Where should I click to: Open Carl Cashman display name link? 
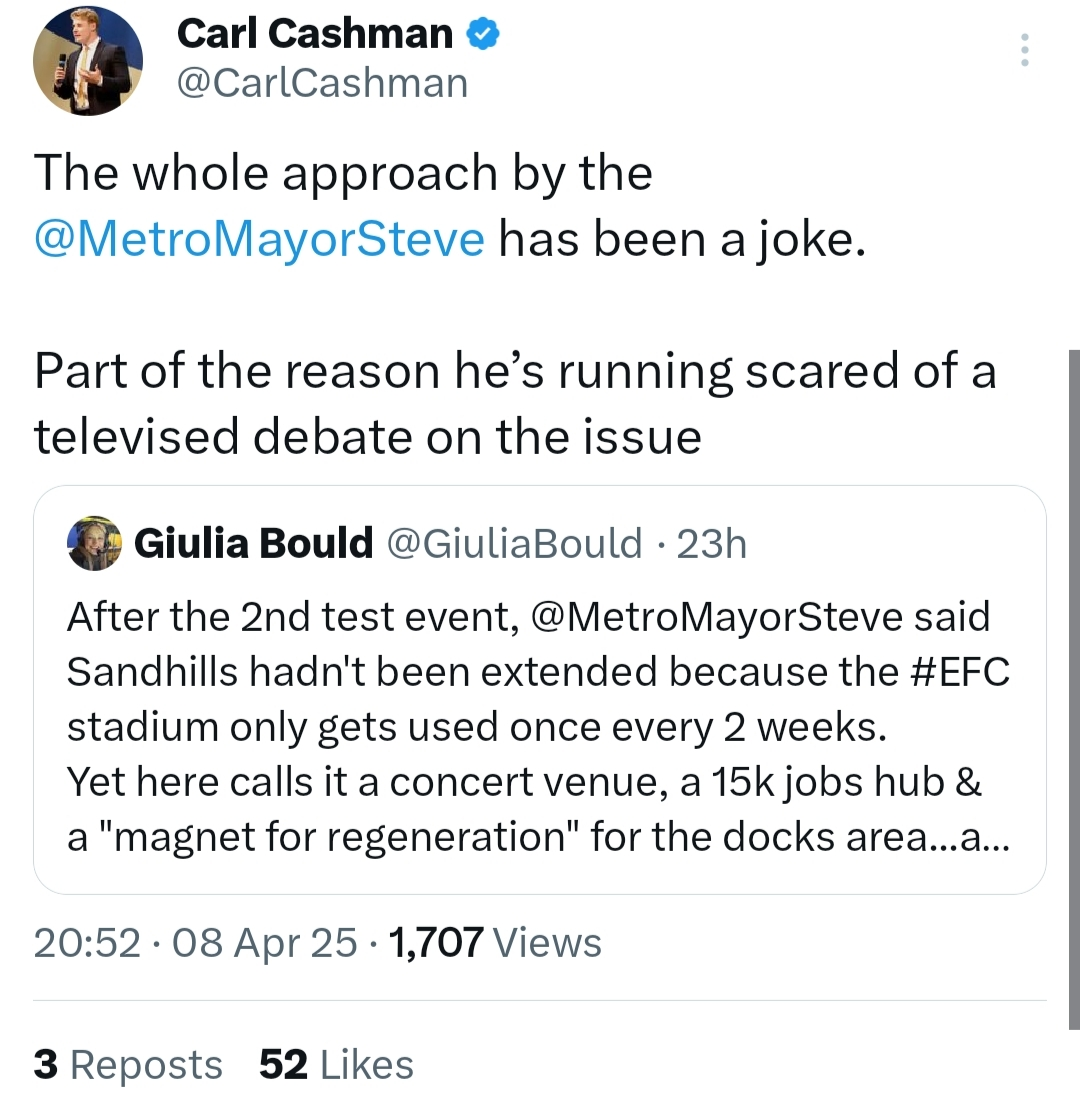tap(315, 35)
